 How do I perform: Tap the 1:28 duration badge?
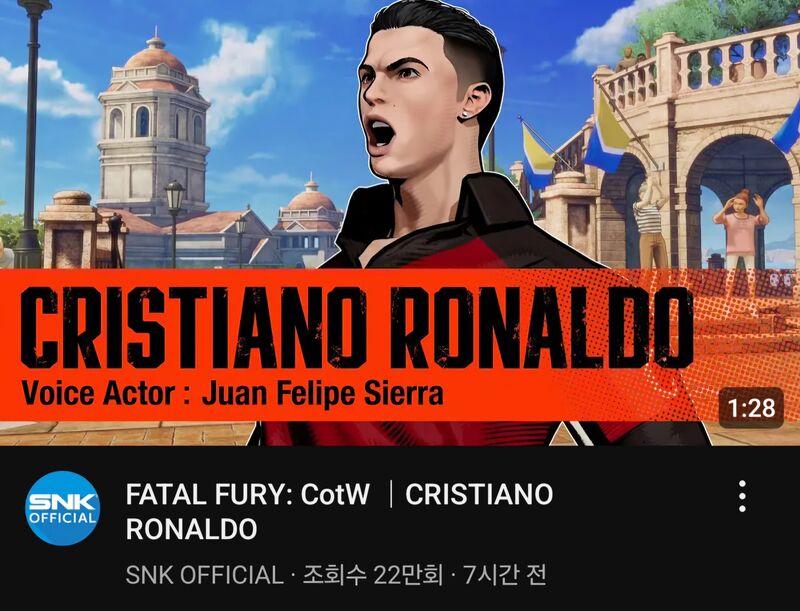[751, 408]
